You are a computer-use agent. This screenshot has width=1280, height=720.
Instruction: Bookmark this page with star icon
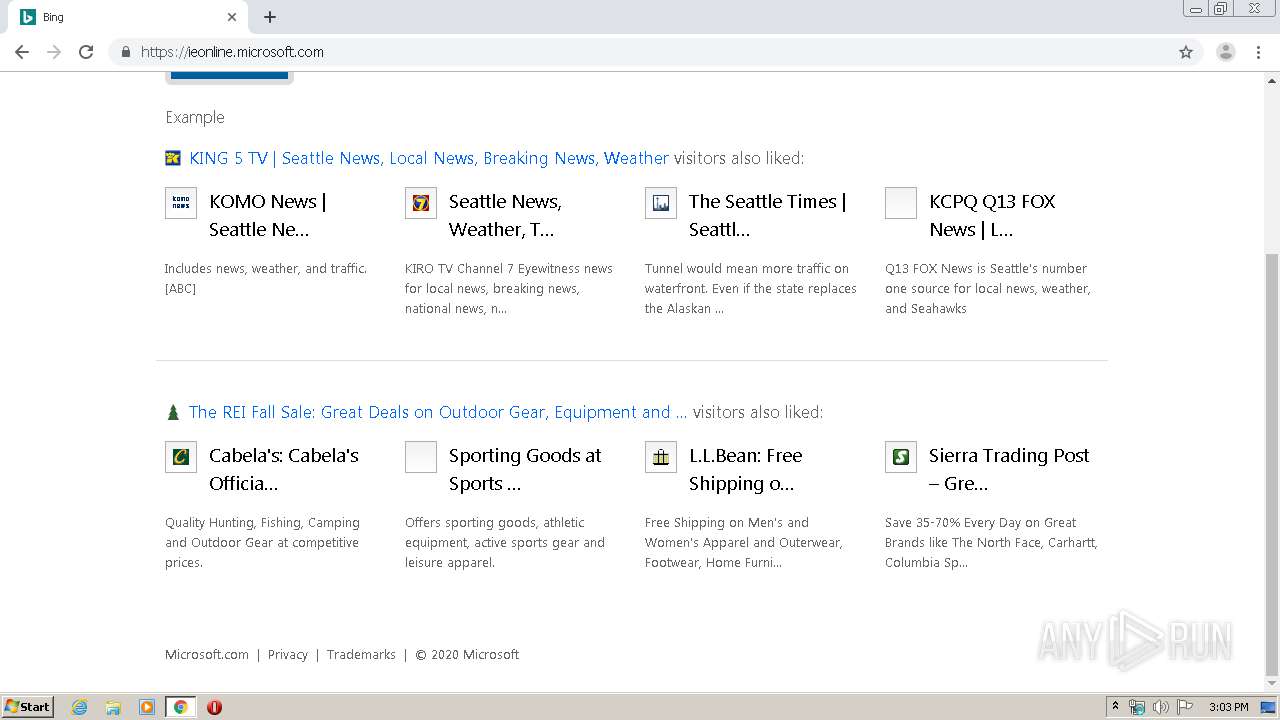1186,52
